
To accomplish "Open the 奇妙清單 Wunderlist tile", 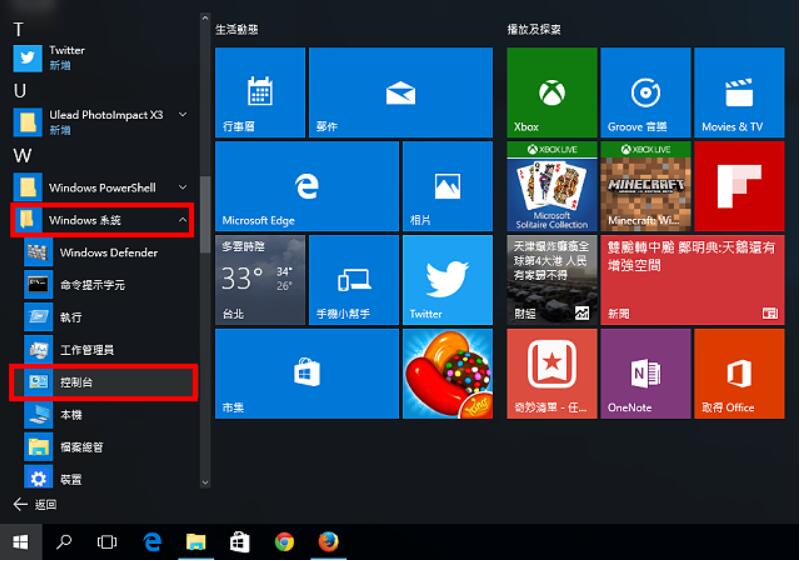I will [x=552, y=374].
